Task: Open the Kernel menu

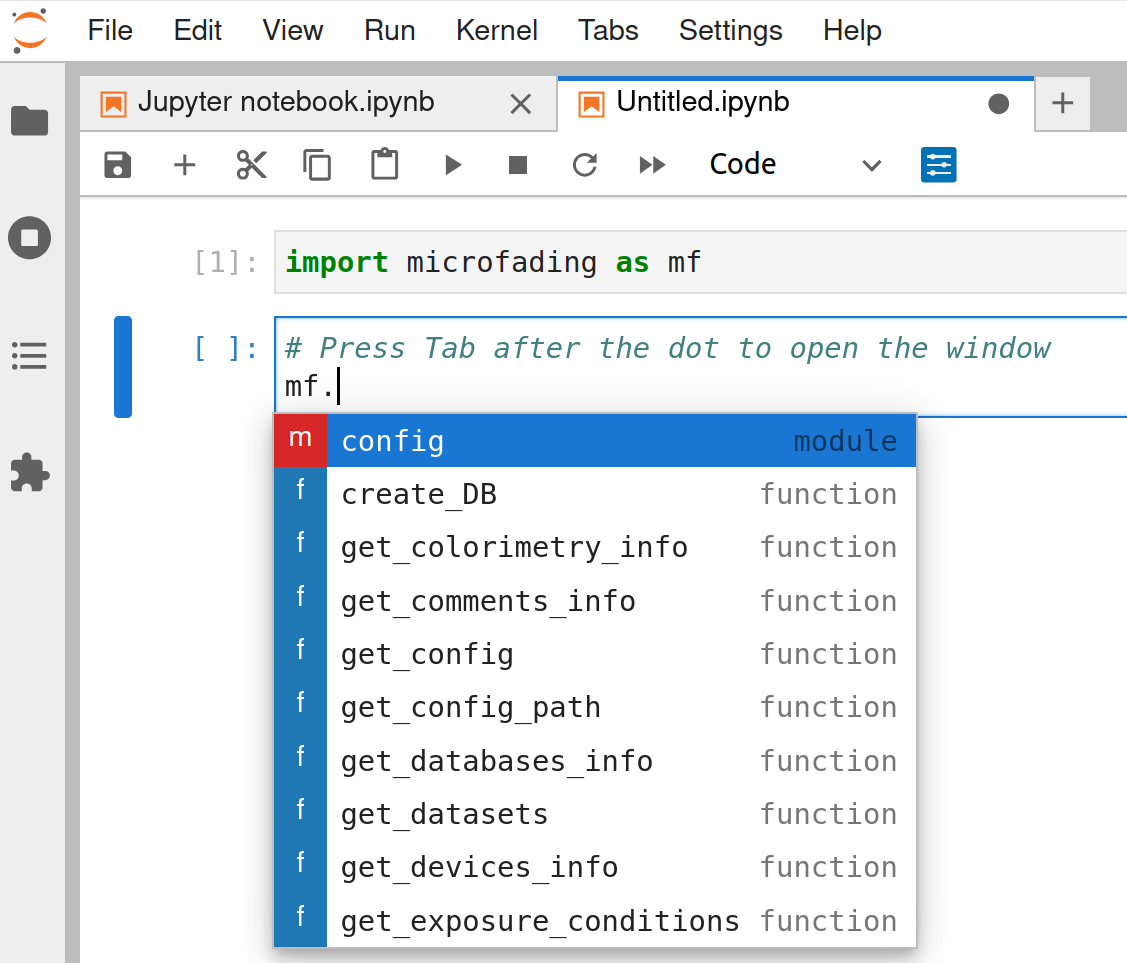Action: 497,30
